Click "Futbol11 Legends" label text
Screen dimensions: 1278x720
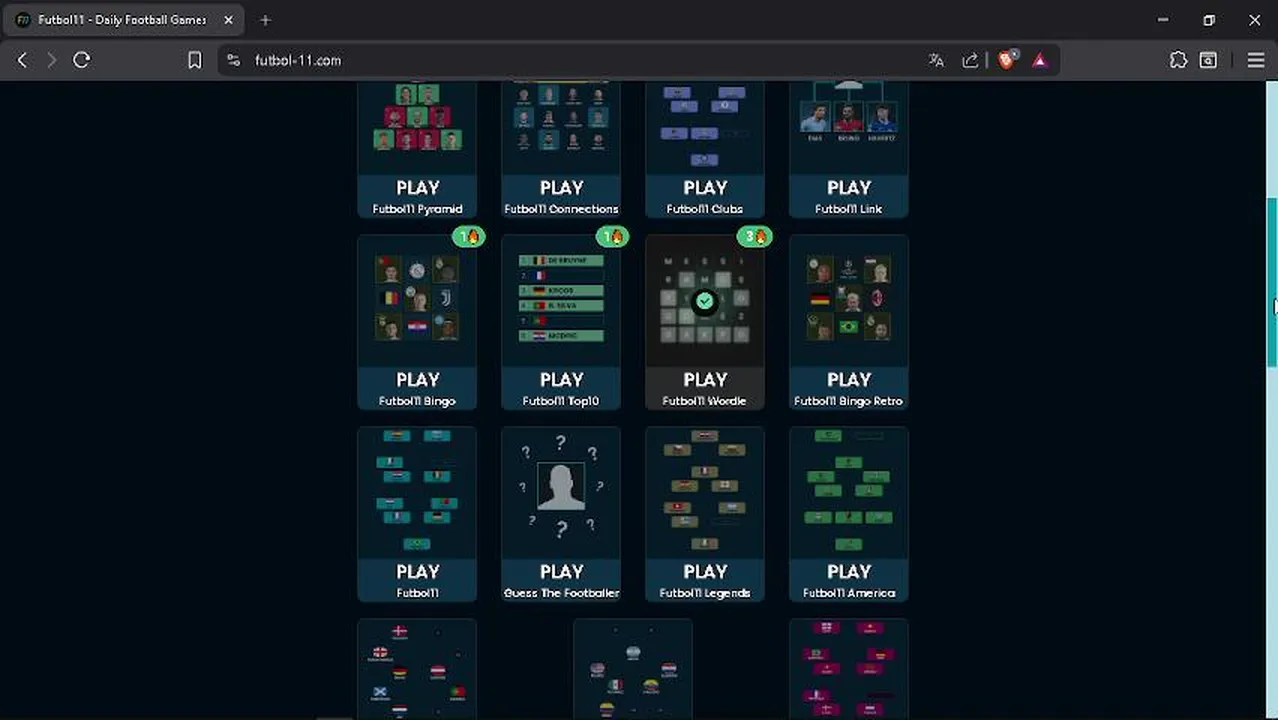[705, 593]
